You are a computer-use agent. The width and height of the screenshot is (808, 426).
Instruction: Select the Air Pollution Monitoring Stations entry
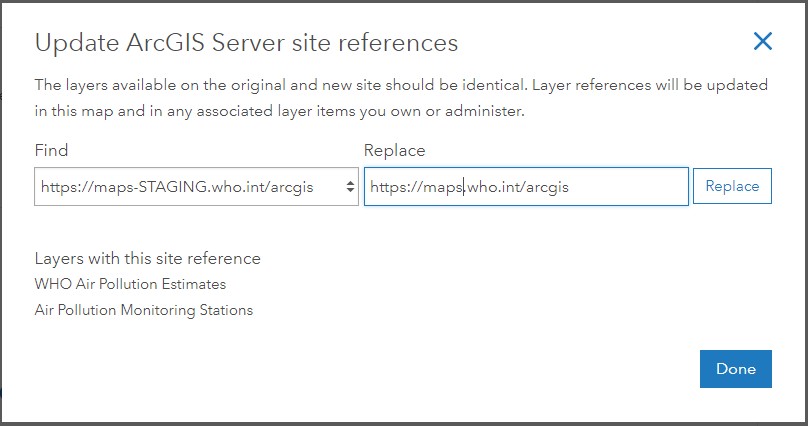click(x=143, y=310)
